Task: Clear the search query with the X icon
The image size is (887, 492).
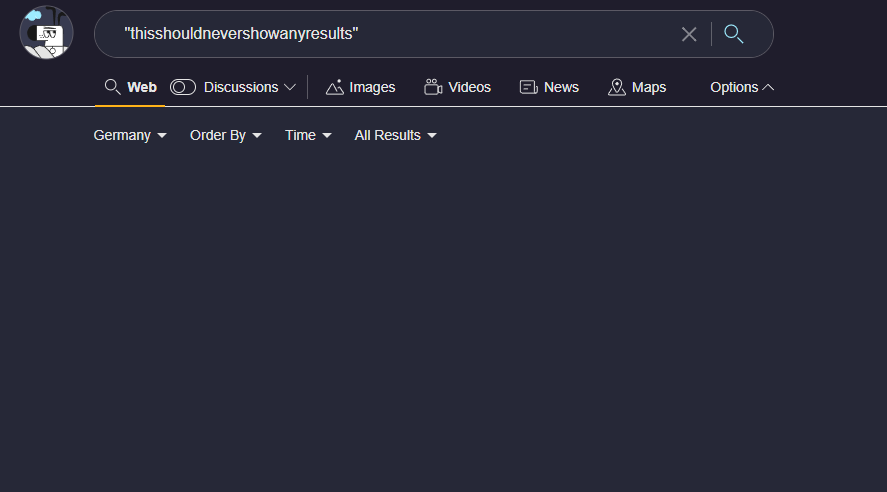Action: click(x=689, y=34)
